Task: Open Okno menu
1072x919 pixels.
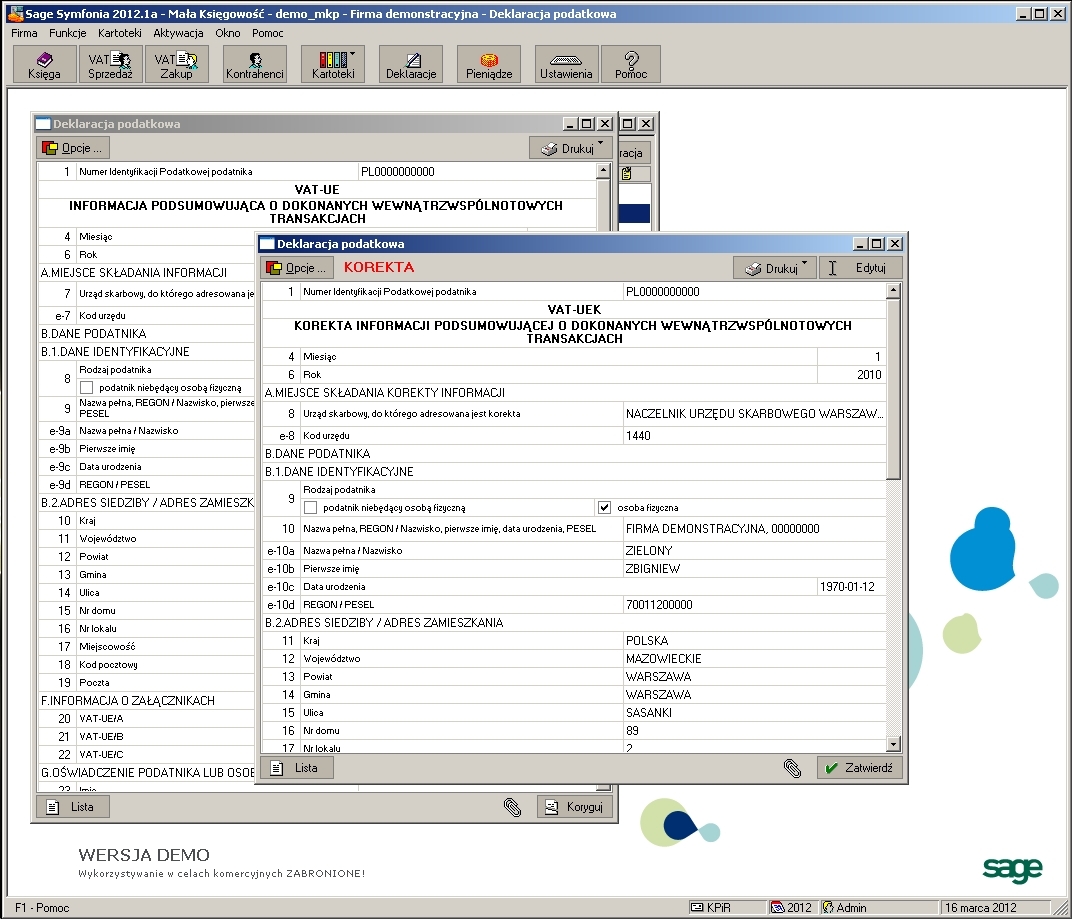Action: point(228,33)
